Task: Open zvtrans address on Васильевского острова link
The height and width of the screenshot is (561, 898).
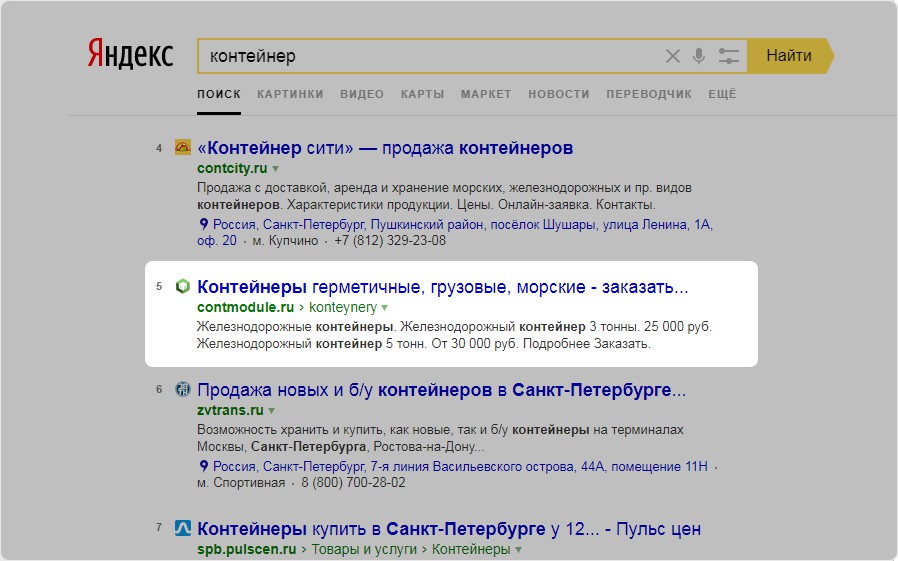Action: coord(460,467)
